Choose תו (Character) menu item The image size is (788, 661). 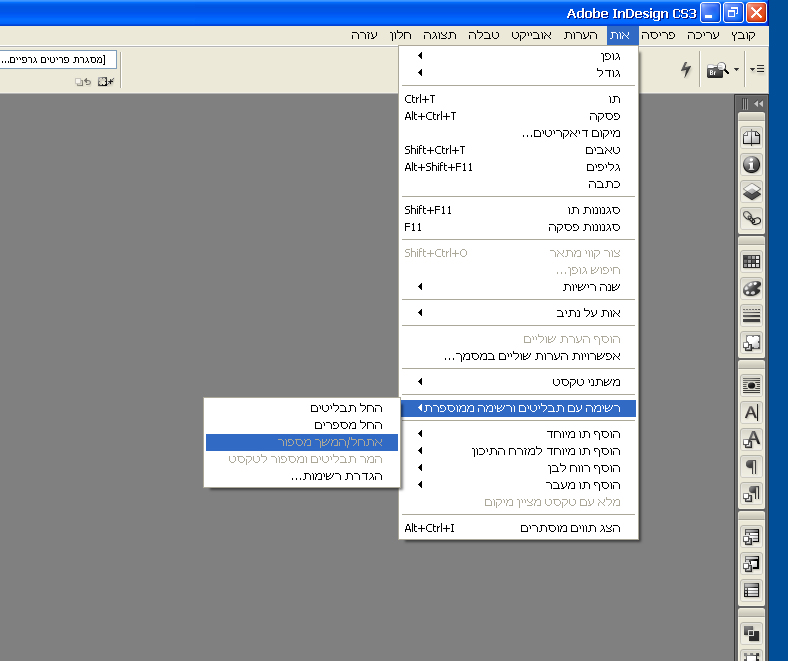pyautogui.click(x=518, y=99)
